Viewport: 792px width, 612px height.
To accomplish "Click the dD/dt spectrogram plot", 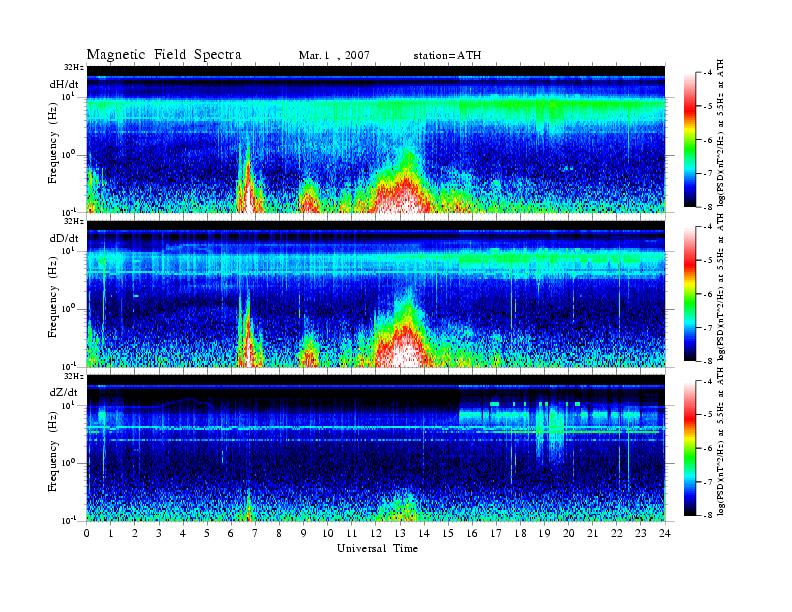I will tap(376, 294).
